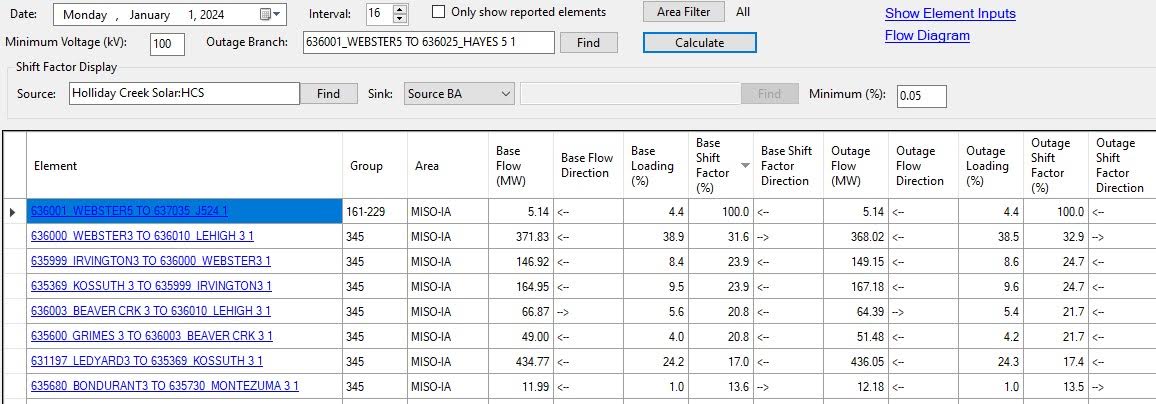Select Outage Flow cell 64.39
The width and height of the screenshot is (1156, 404).
click(x=856, y=312)
